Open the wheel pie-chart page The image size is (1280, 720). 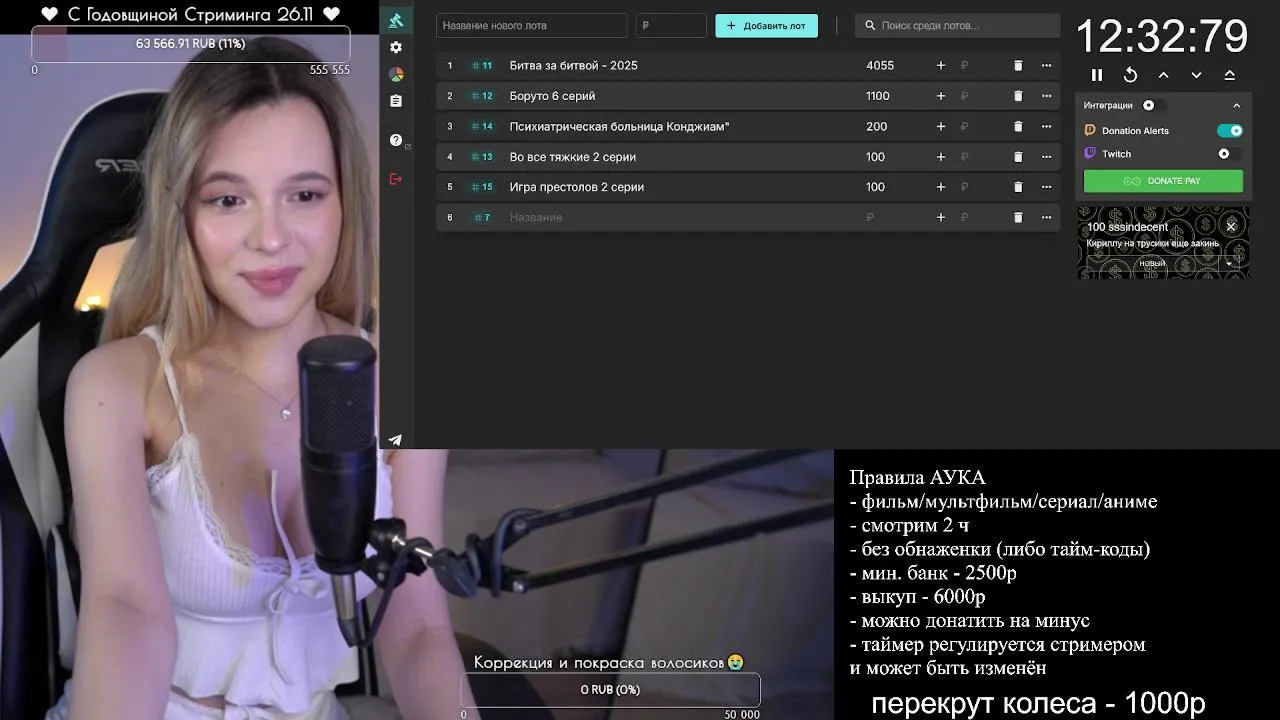click(396, 74)
